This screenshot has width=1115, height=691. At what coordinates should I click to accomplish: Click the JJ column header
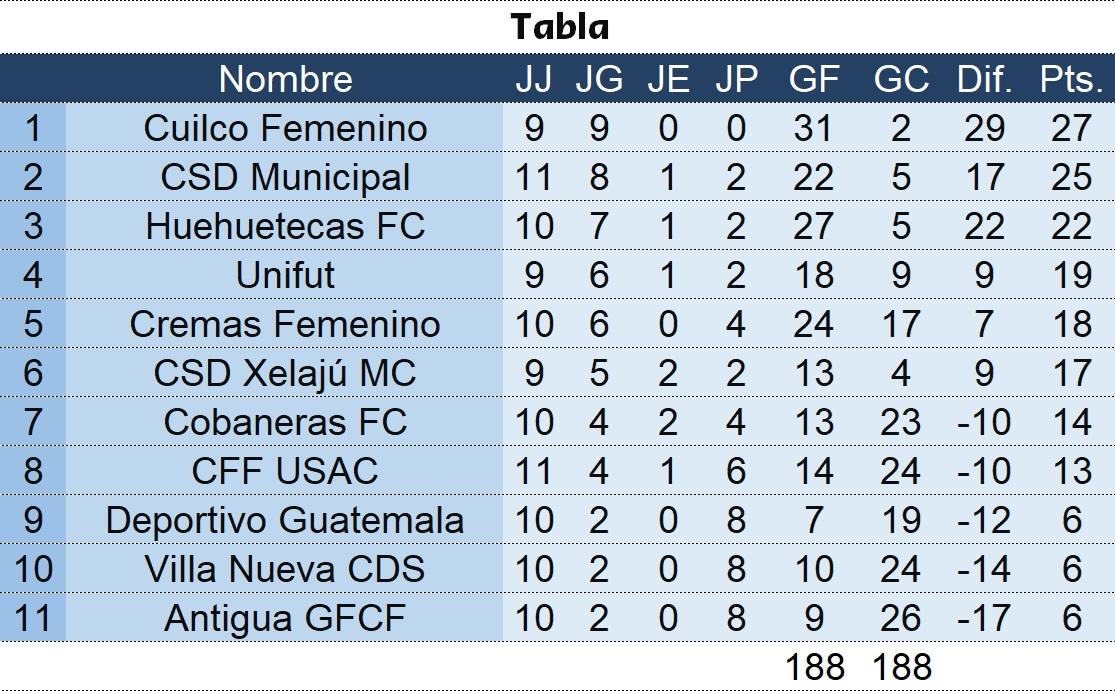[x=533, y=80]
